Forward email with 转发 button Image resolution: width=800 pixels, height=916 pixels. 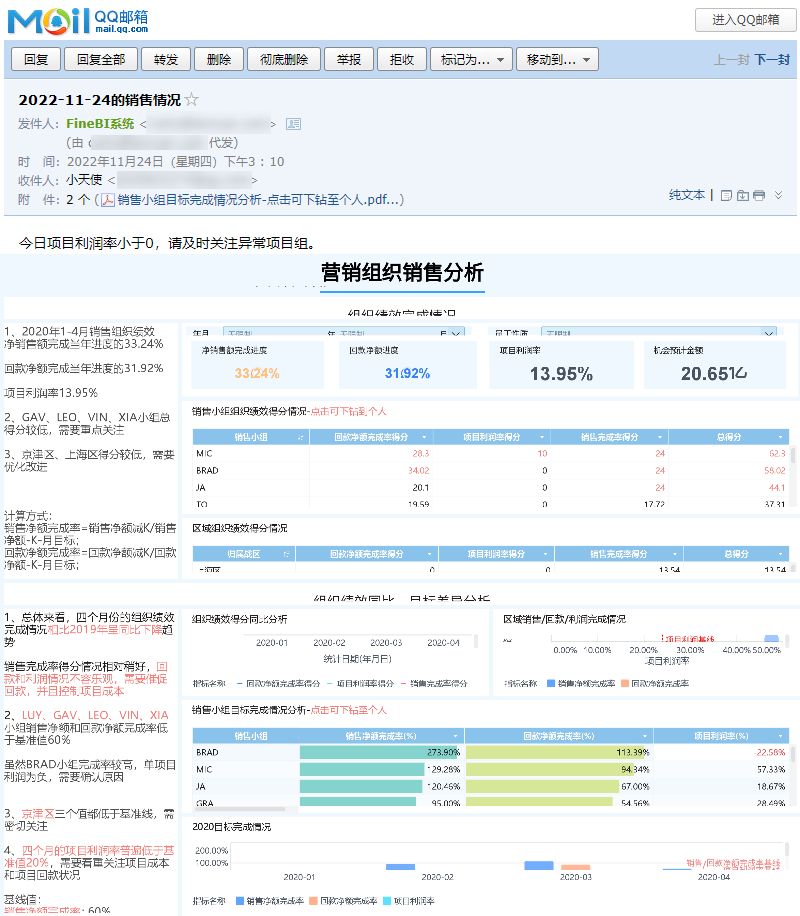click(x=166, y=60)
